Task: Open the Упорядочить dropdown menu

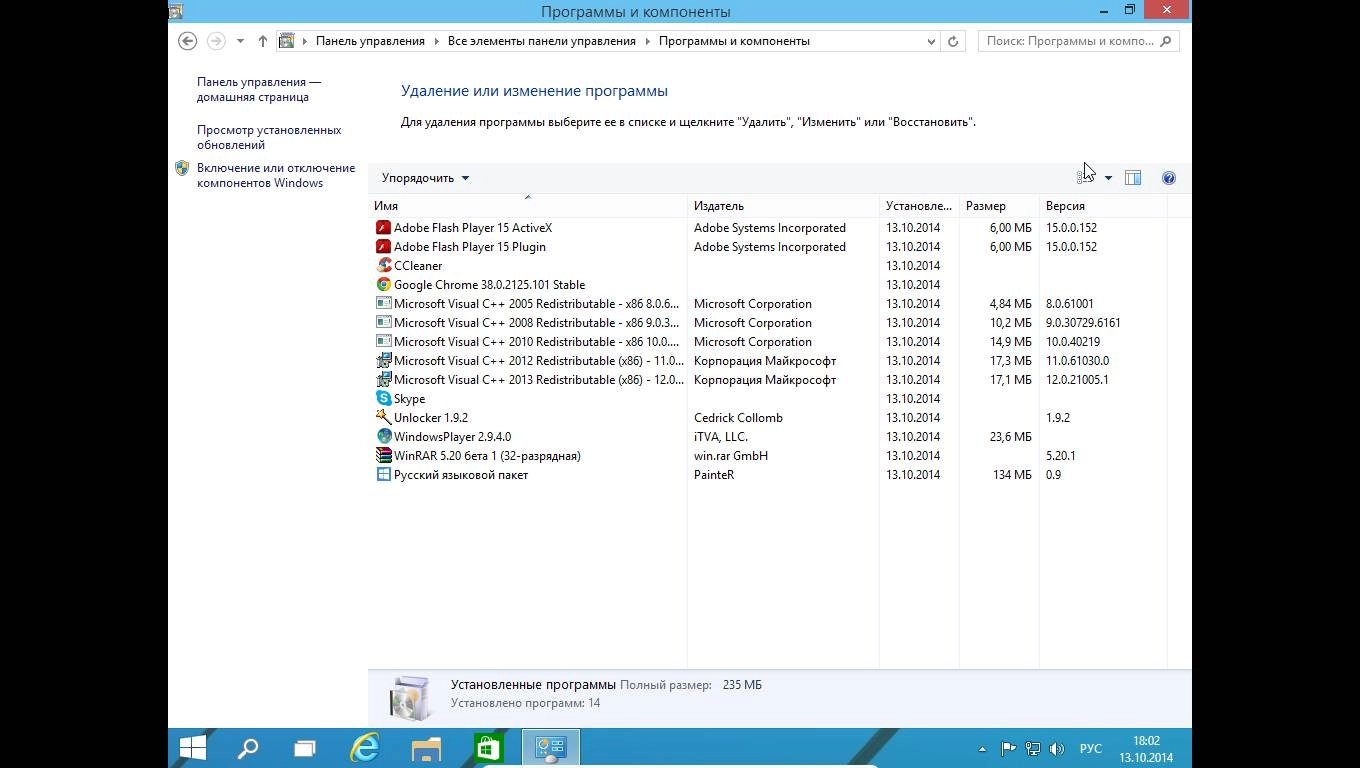Action: click(426, 178)
